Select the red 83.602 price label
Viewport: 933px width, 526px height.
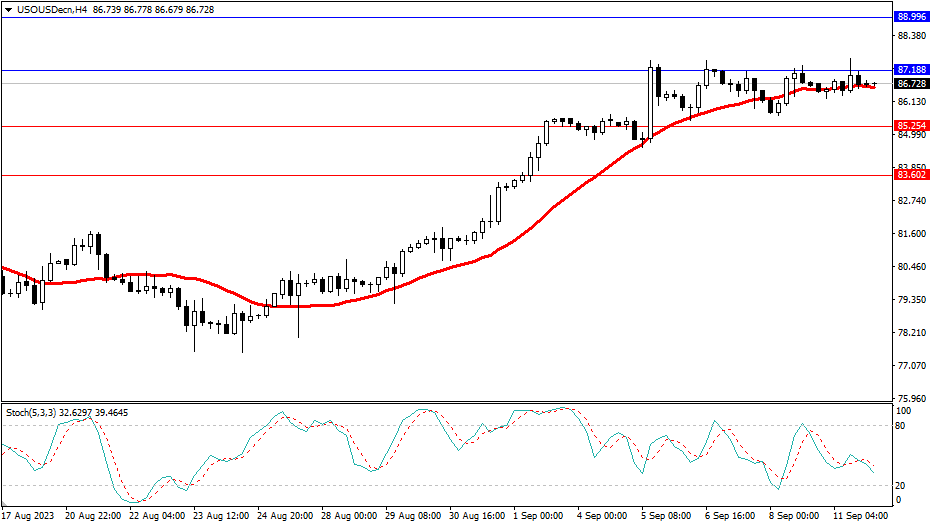pos(911,175)
